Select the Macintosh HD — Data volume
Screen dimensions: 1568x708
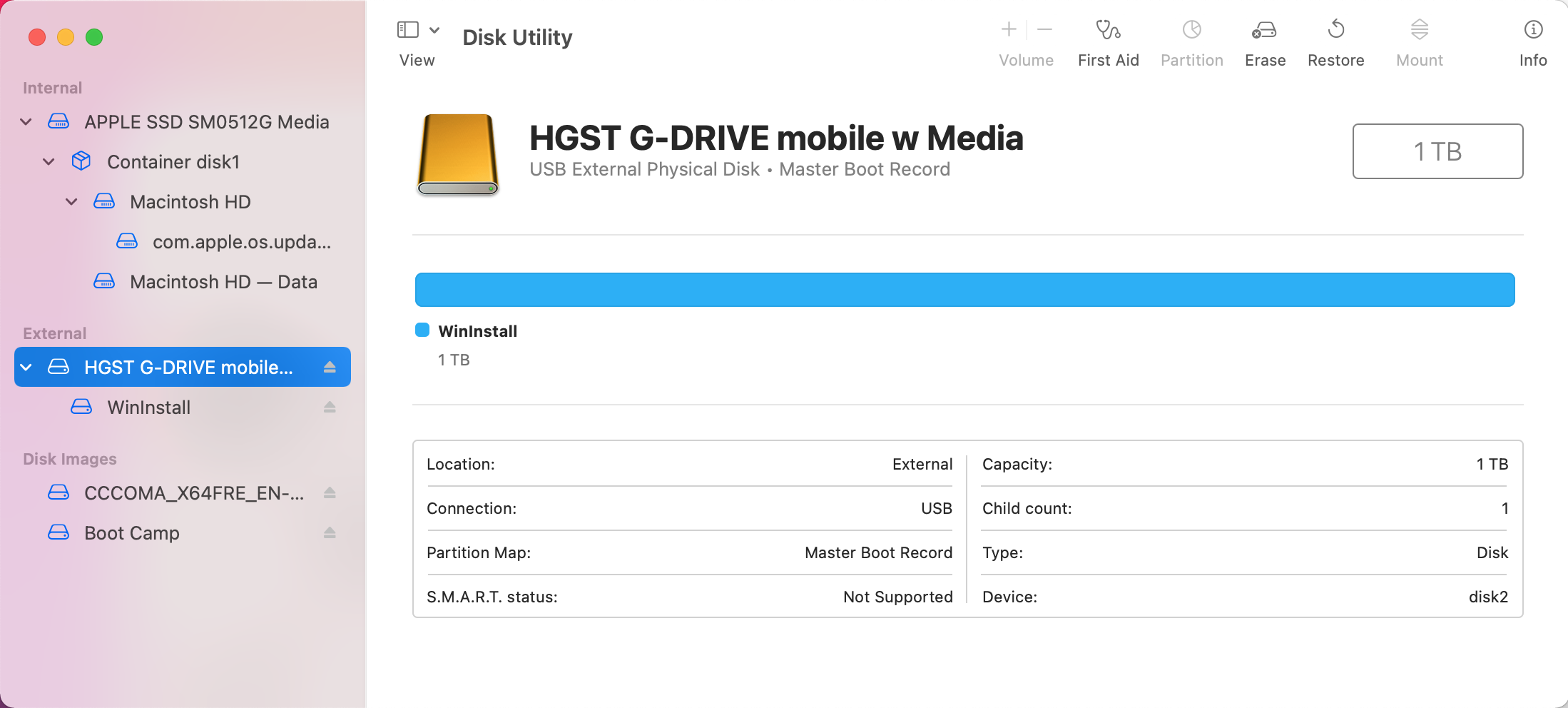pos(223,281)
